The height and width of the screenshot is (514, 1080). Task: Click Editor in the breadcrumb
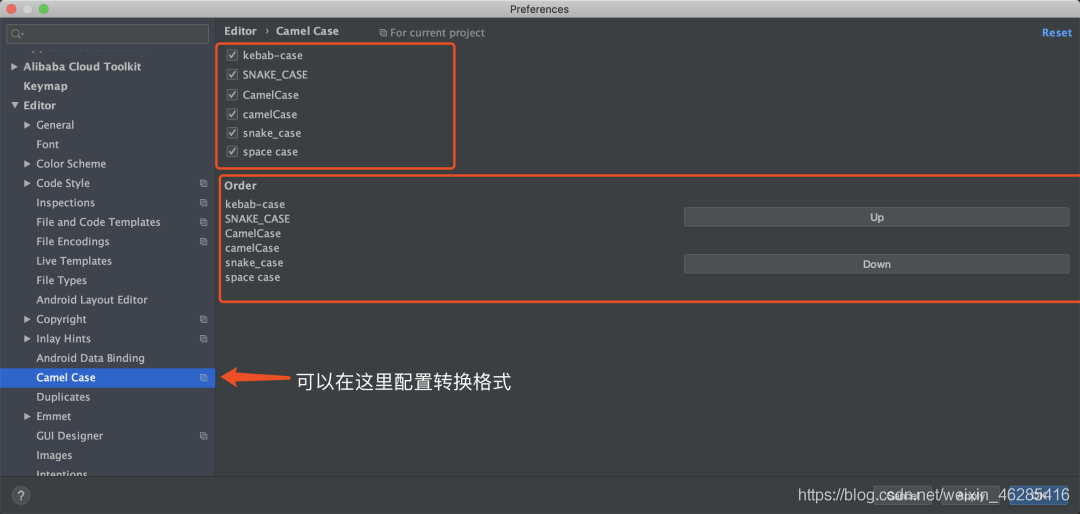(x=240, y=31)
